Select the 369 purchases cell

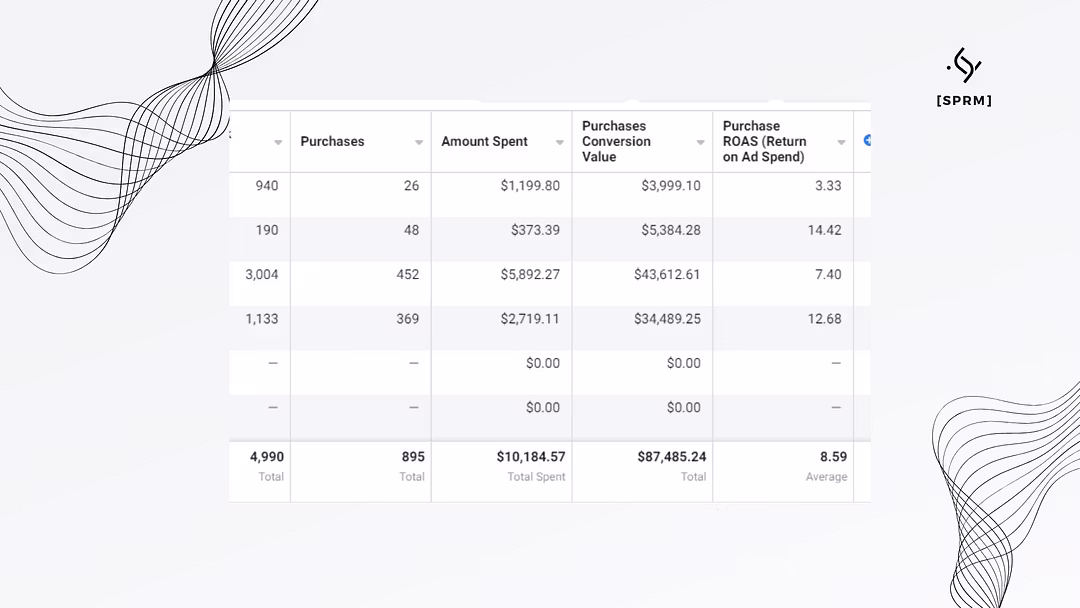(407, 319)
